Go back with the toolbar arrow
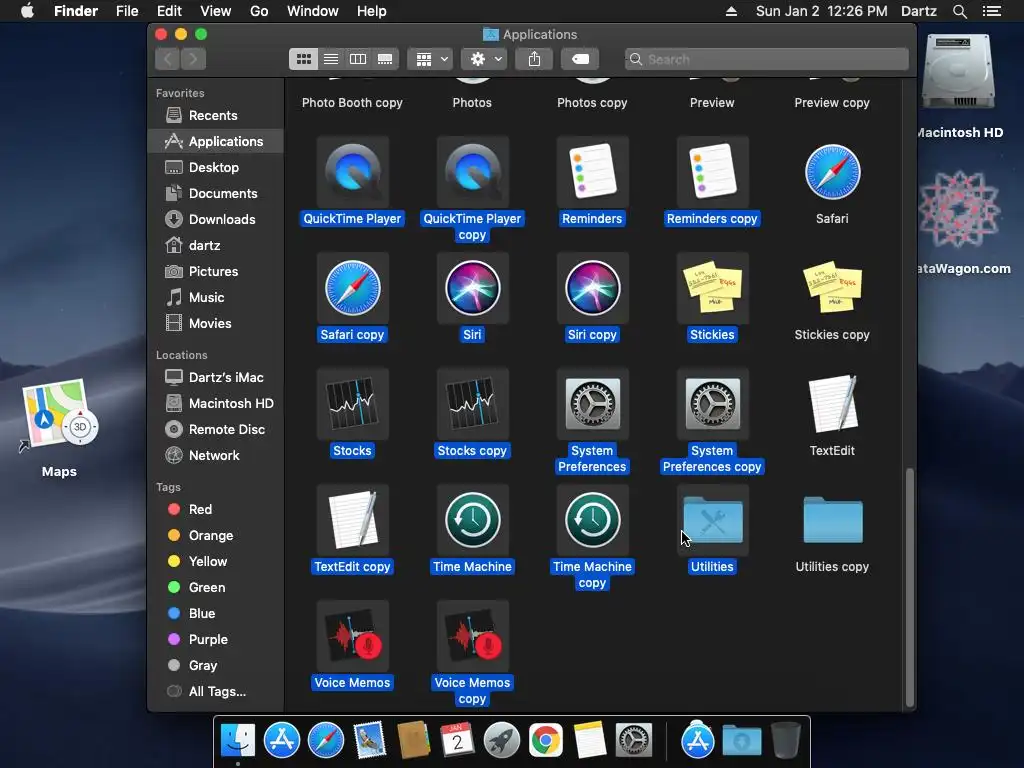The height and width of the screenshot is (768, 1024). click(168, 59)
